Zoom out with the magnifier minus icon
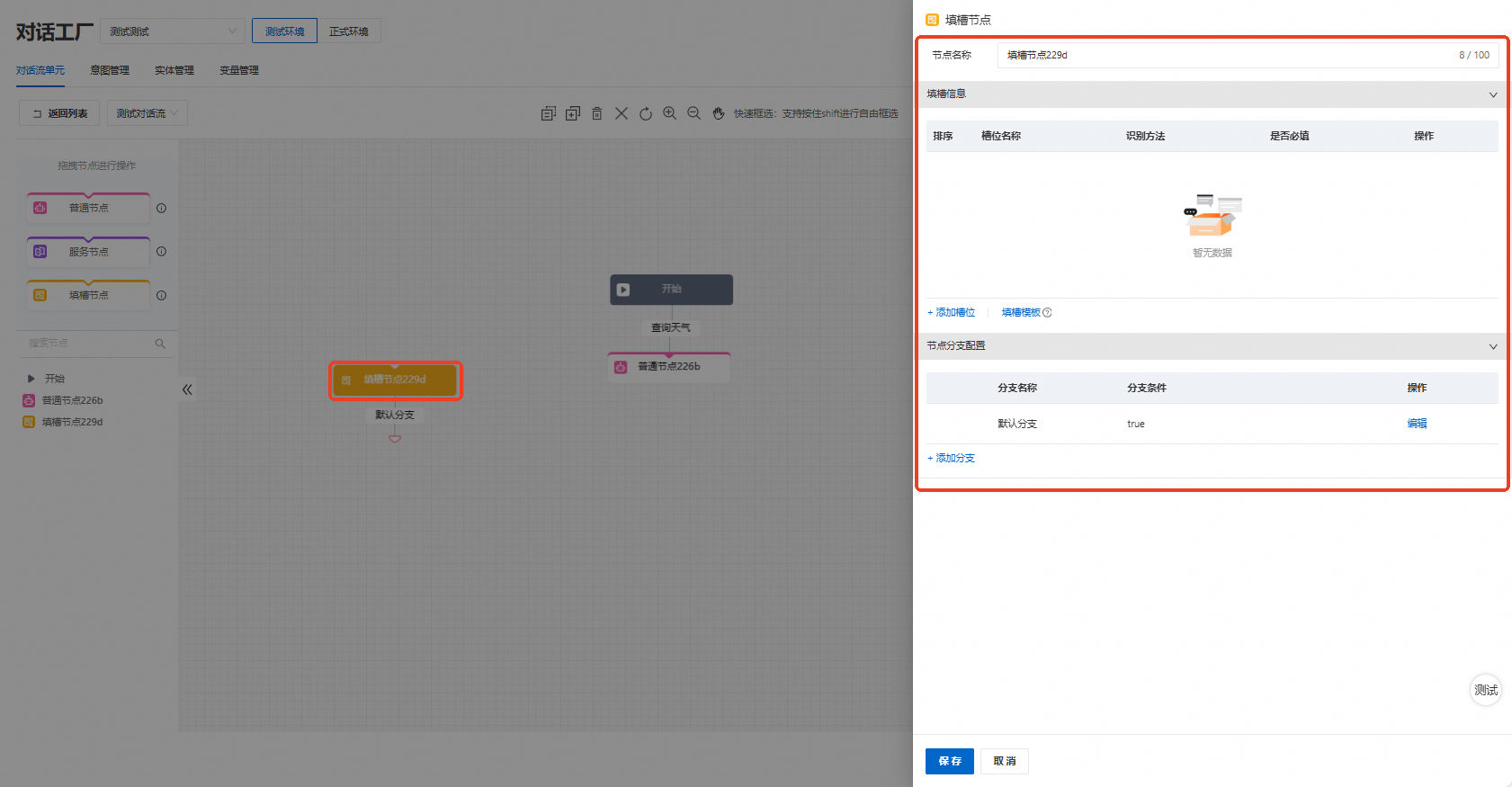This screenshot has height=787, width=1512. (x=694, y=113)
